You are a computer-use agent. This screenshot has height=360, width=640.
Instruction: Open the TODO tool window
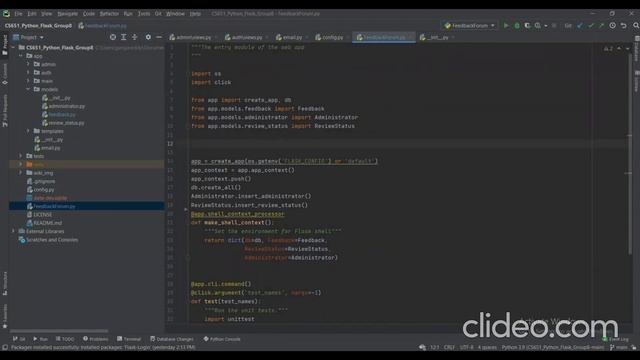point(65,339)
